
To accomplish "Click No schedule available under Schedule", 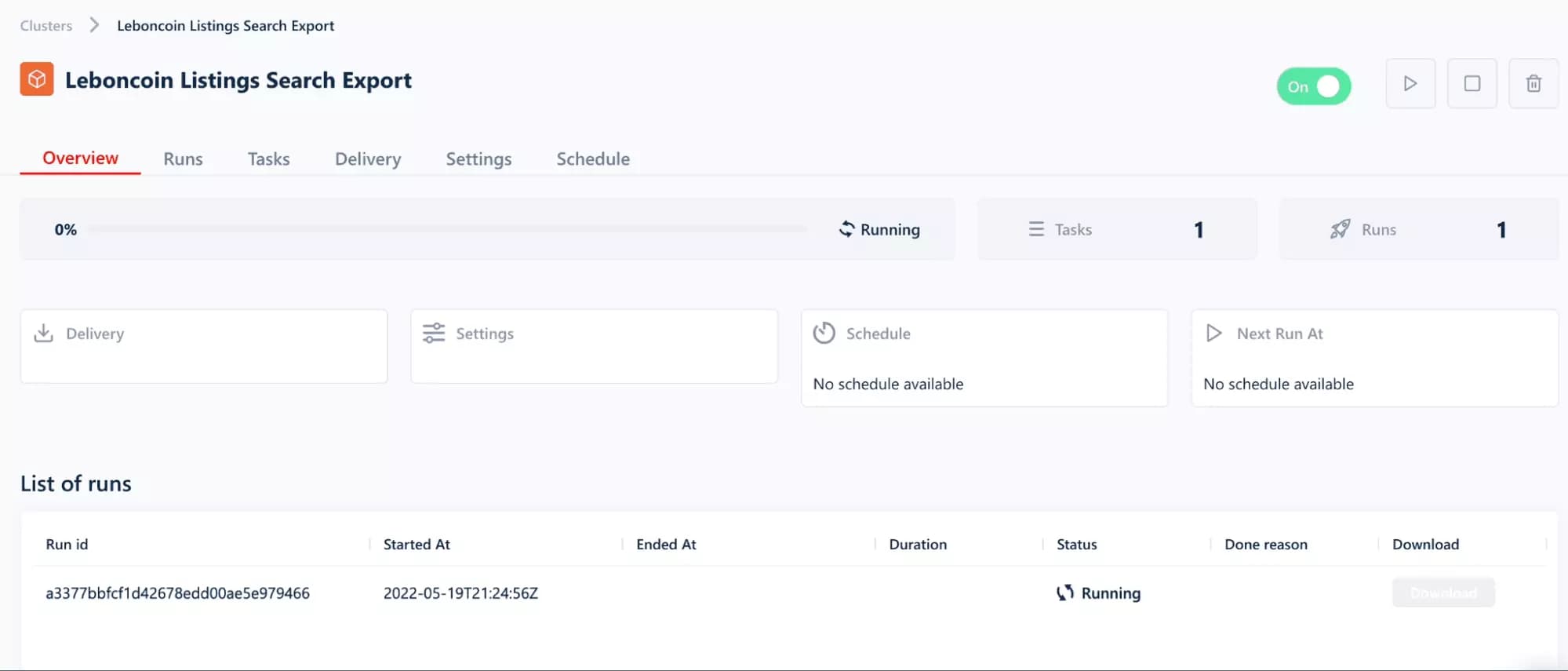I will [888, 384].
